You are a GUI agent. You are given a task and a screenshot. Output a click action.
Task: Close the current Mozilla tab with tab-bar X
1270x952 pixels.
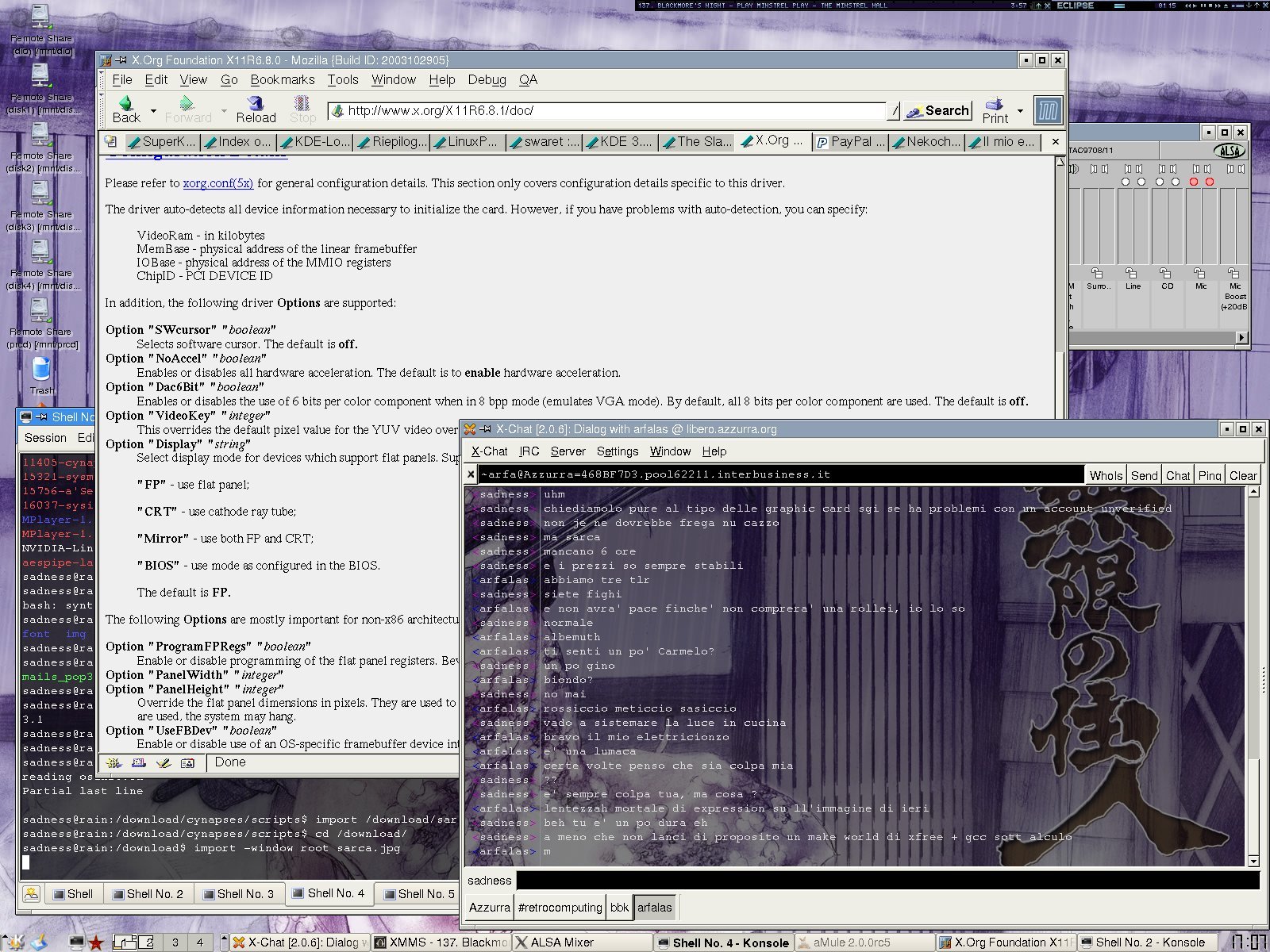click(1055, 141)
